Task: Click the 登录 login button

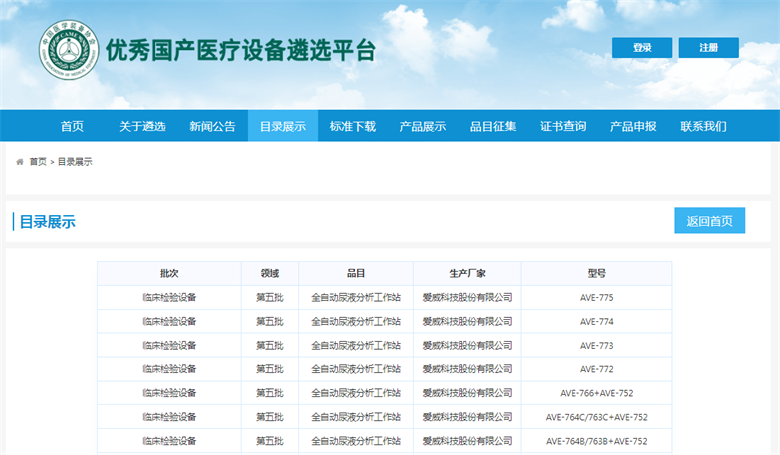Action: tap(641, 48)
